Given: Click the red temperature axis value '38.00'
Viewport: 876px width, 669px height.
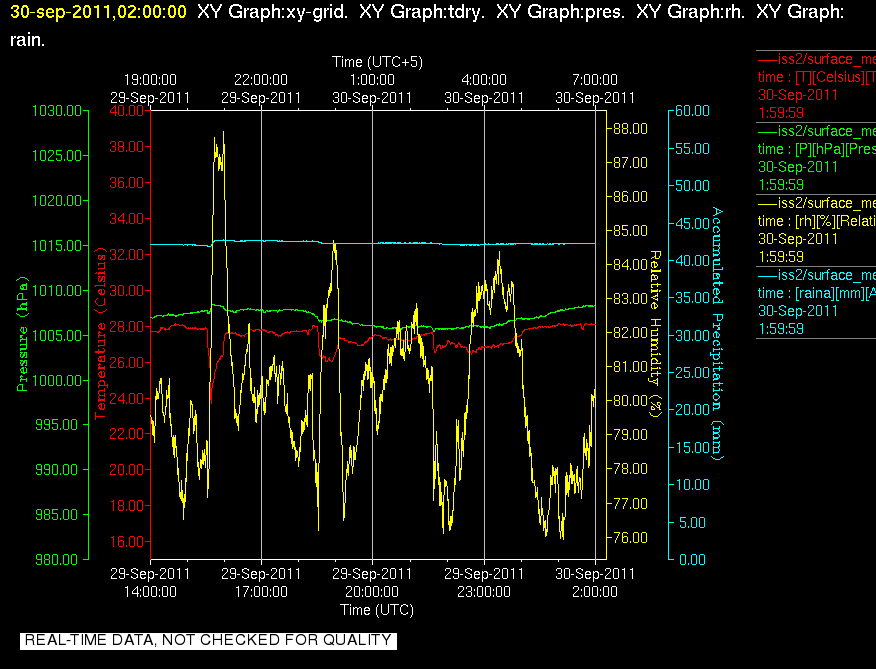Looking at the screenshot, I should pos(126,147).
